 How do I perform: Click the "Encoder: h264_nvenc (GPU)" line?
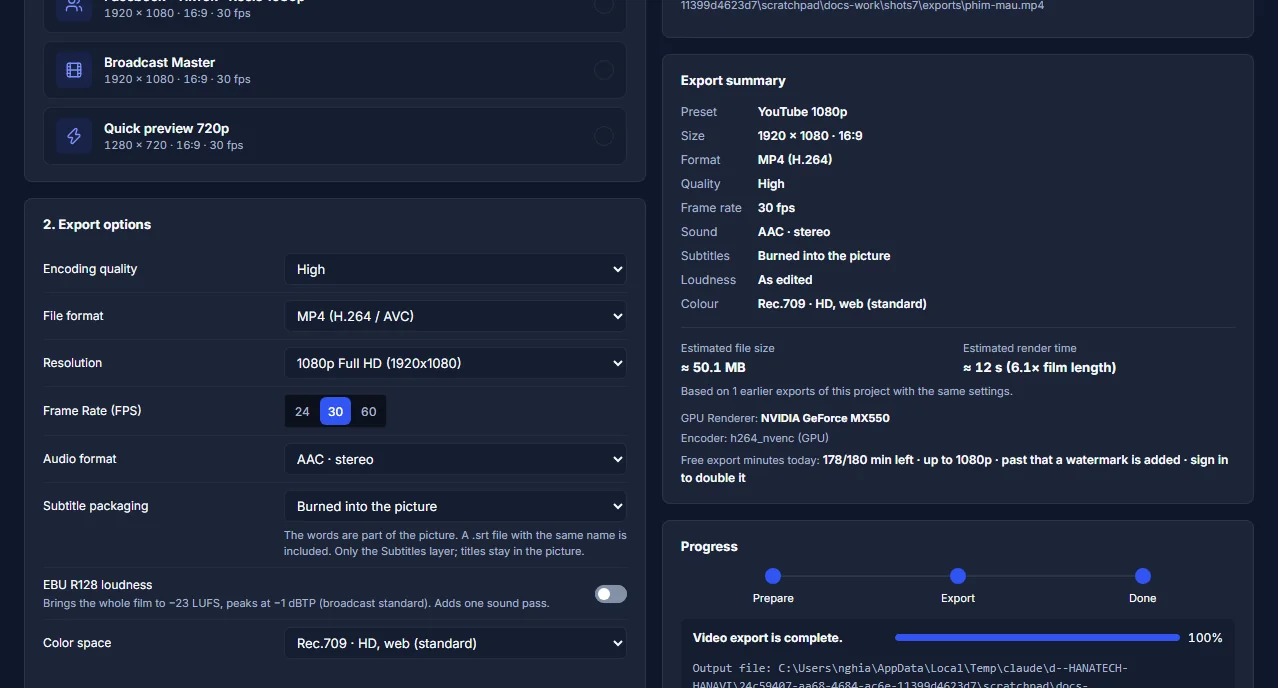click(x=755, y=438)
